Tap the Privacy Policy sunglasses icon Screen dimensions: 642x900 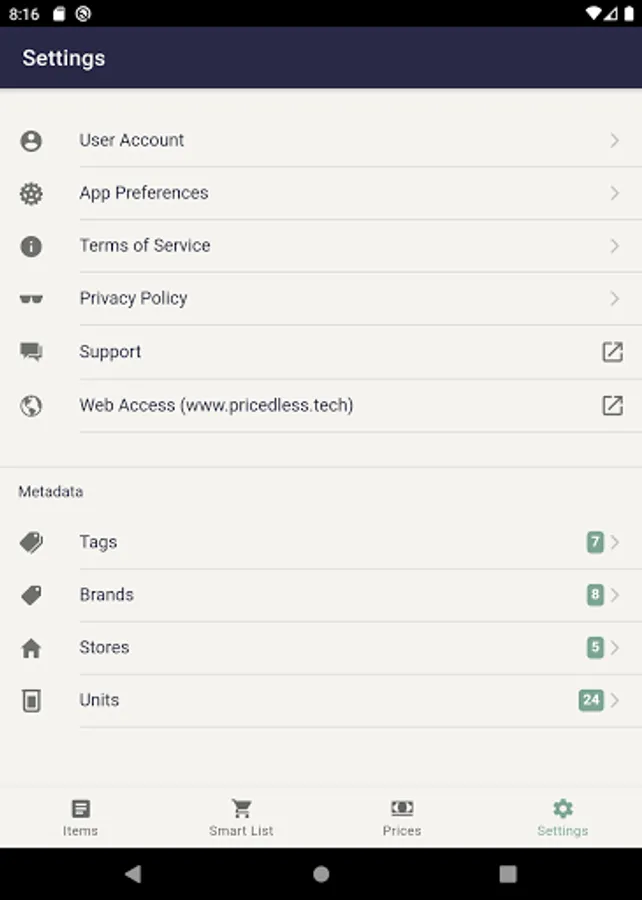click(31, 299)
